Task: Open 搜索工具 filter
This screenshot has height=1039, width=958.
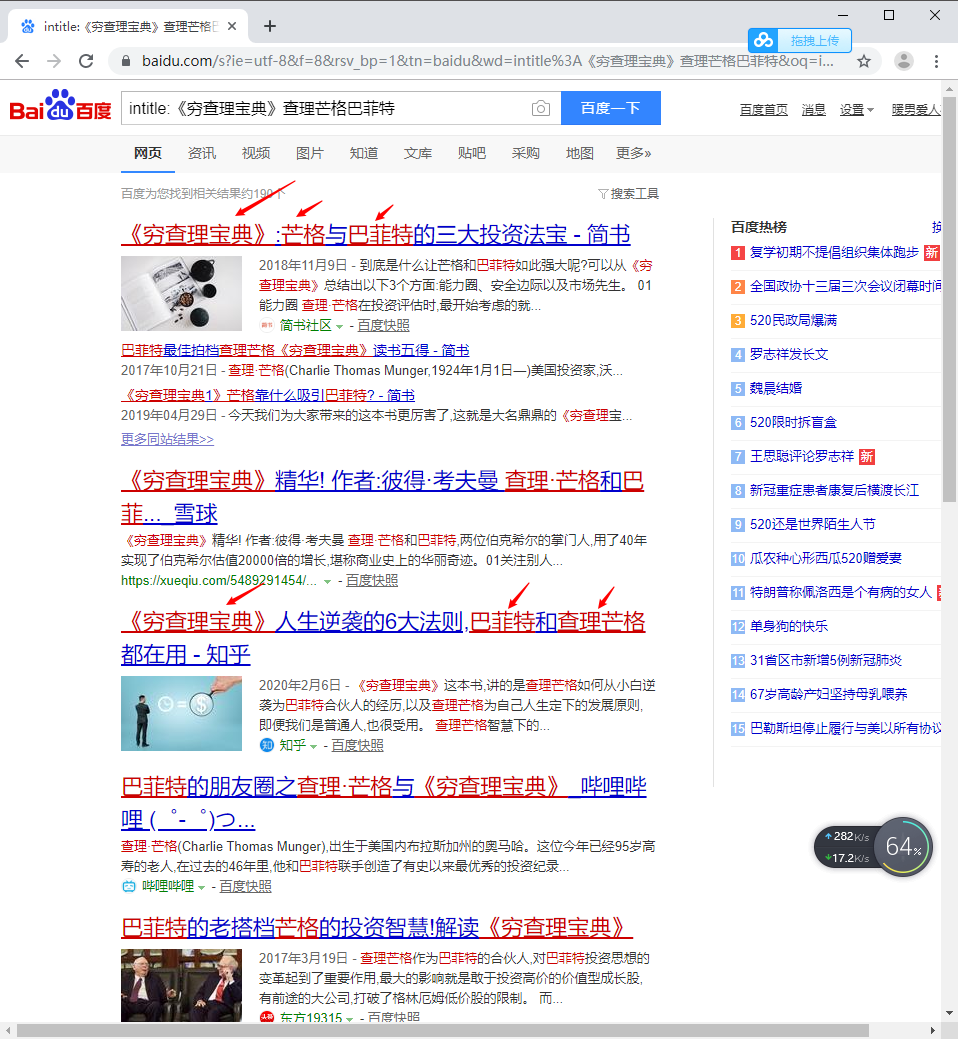Action: 628,193
